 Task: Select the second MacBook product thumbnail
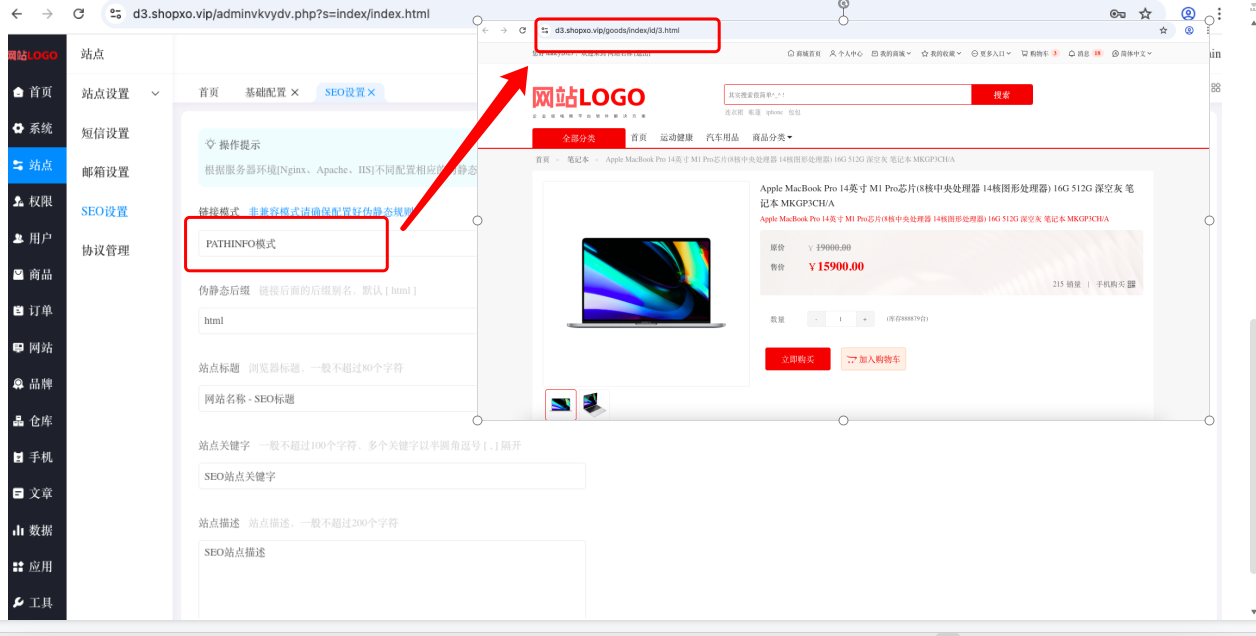(x=594, y=404)
